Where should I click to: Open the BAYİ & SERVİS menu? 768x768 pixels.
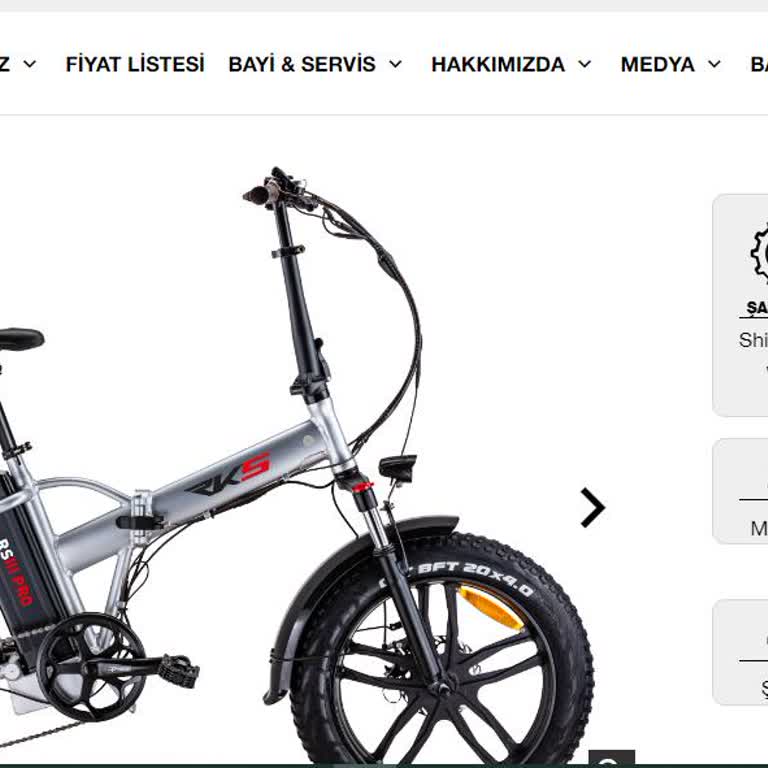tap(302, 64)
